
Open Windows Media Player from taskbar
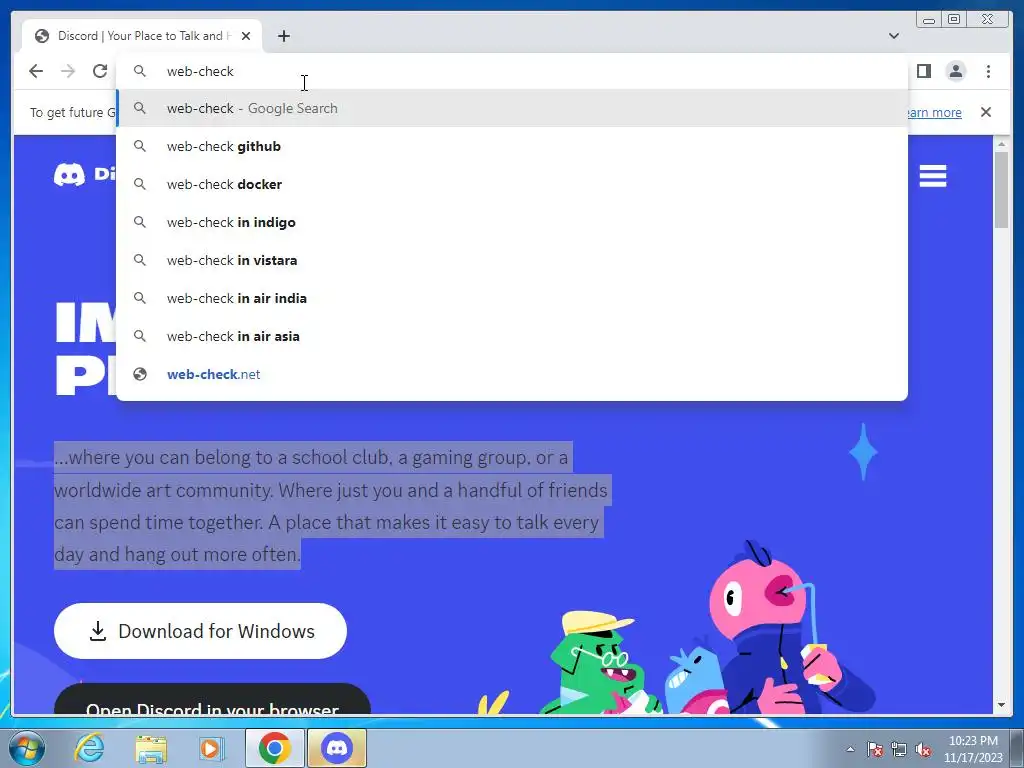pyautogui.click(x=212, y=748)
